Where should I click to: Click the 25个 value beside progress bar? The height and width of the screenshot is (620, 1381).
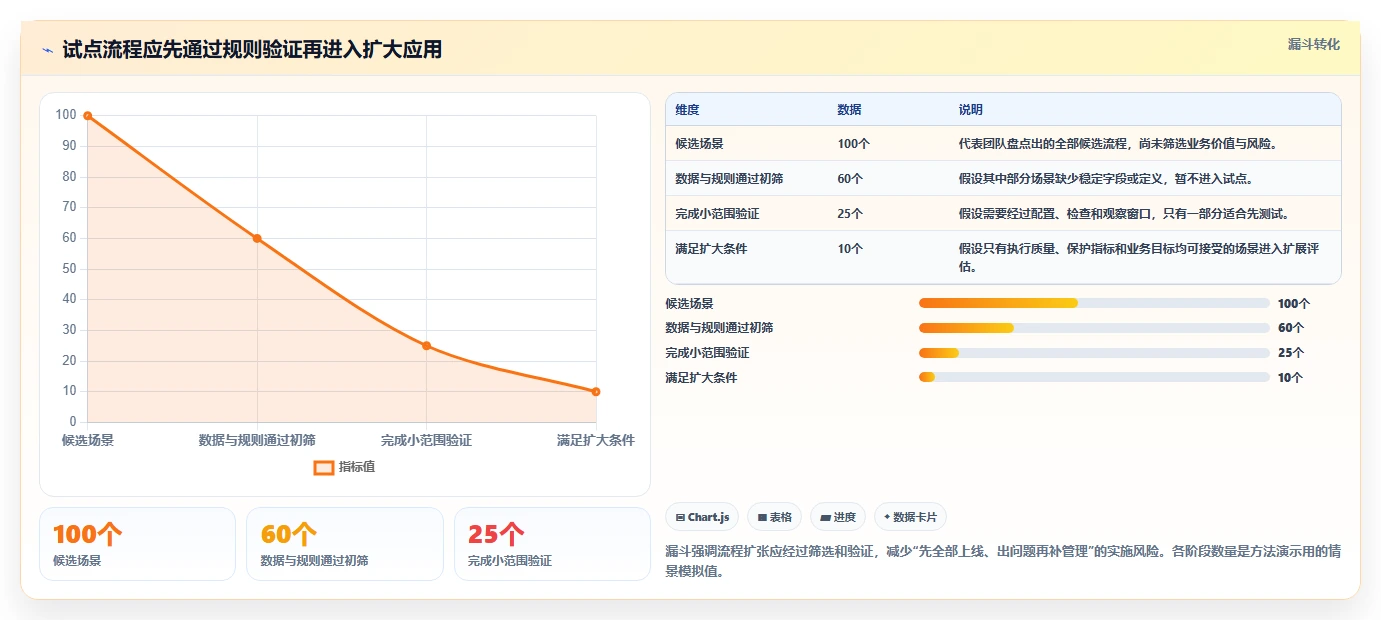coord(1291,353)
